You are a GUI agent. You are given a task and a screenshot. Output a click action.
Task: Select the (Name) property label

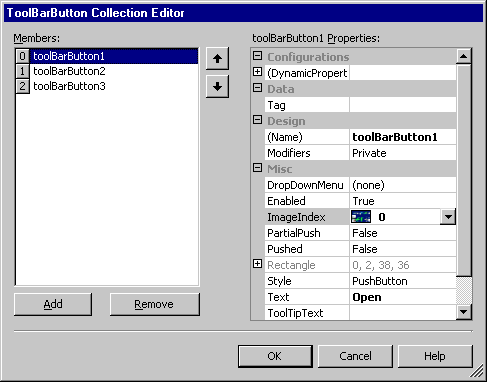307,137
